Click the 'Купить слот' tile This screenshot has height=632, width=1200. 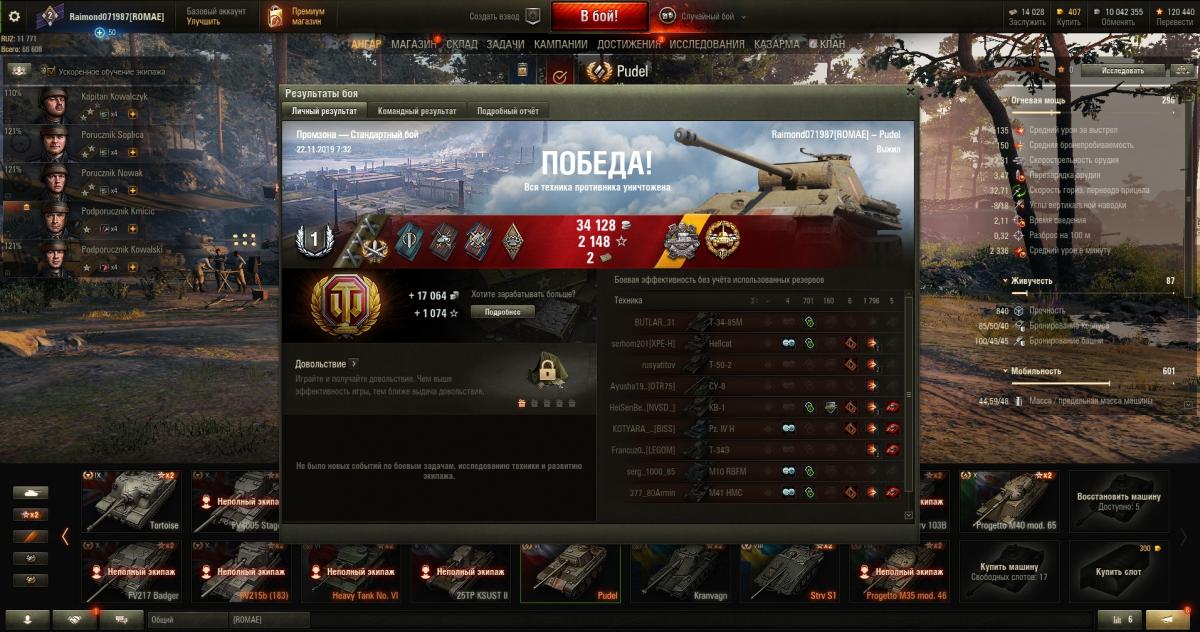(1119, 573)
